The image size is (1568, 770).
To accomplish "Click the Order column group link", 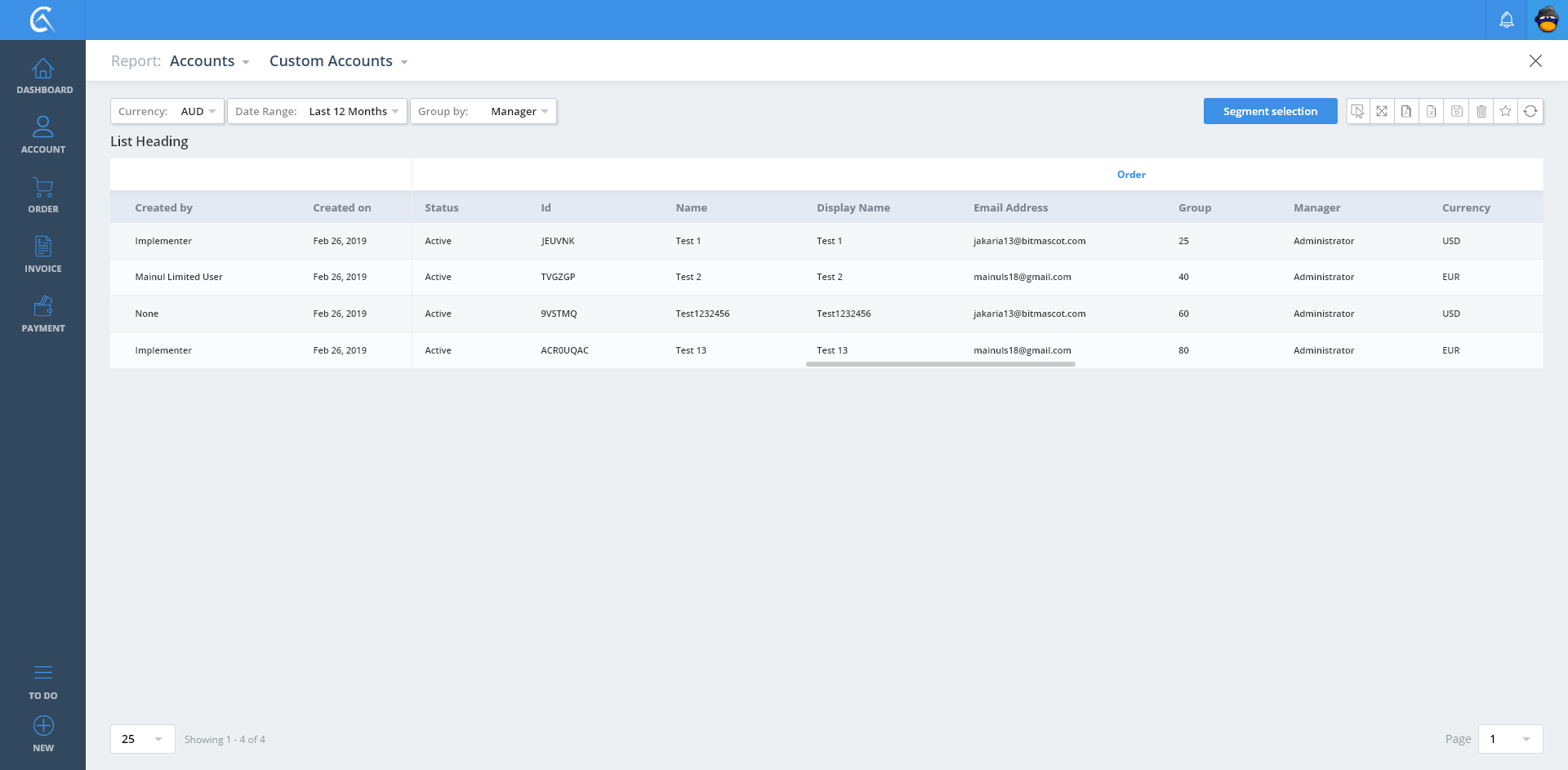I will click(x=1131, y=175).
